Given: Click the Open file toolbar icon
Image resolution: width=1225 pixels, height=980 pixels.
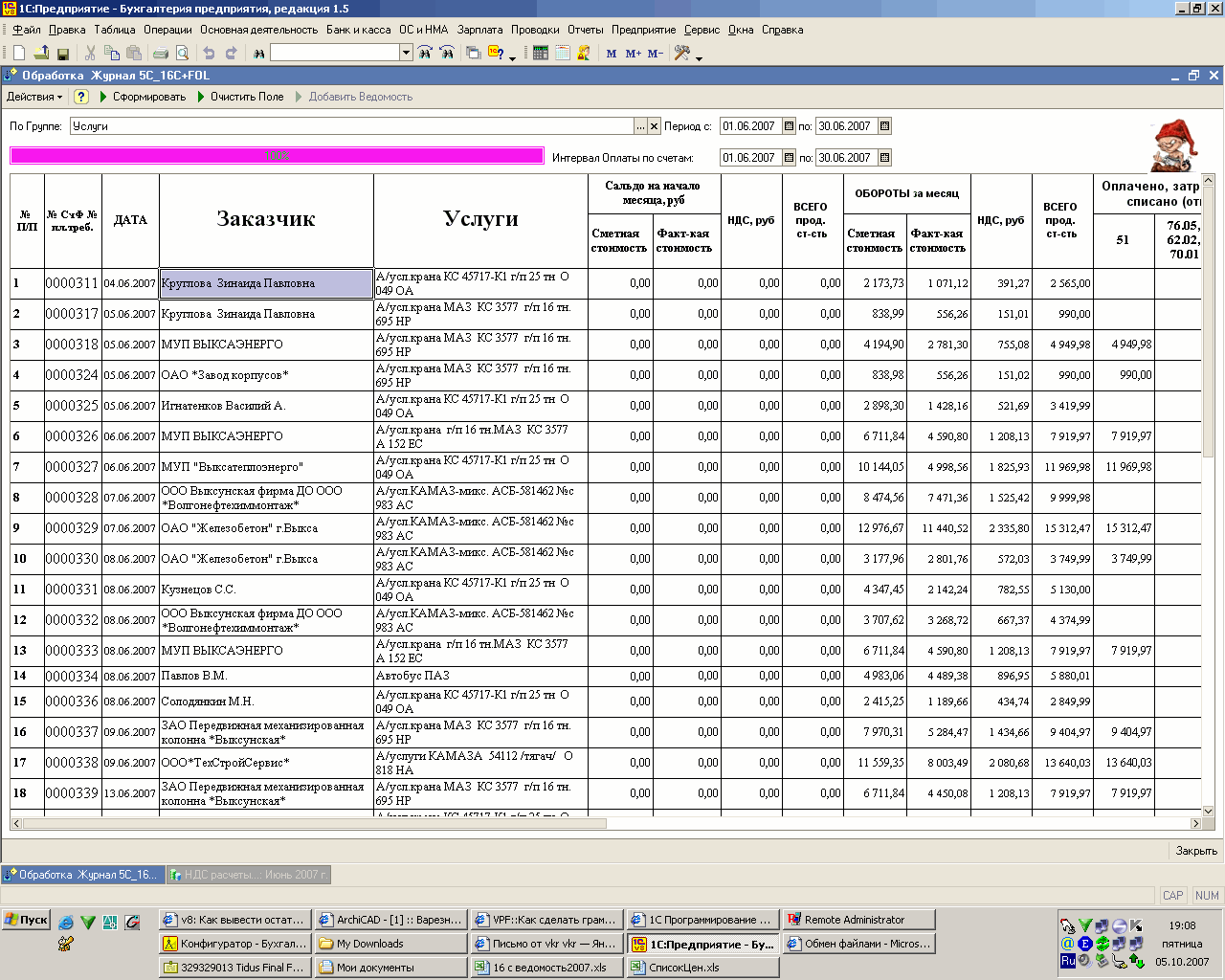Looking at the screenshot, I should click(41, 54).
